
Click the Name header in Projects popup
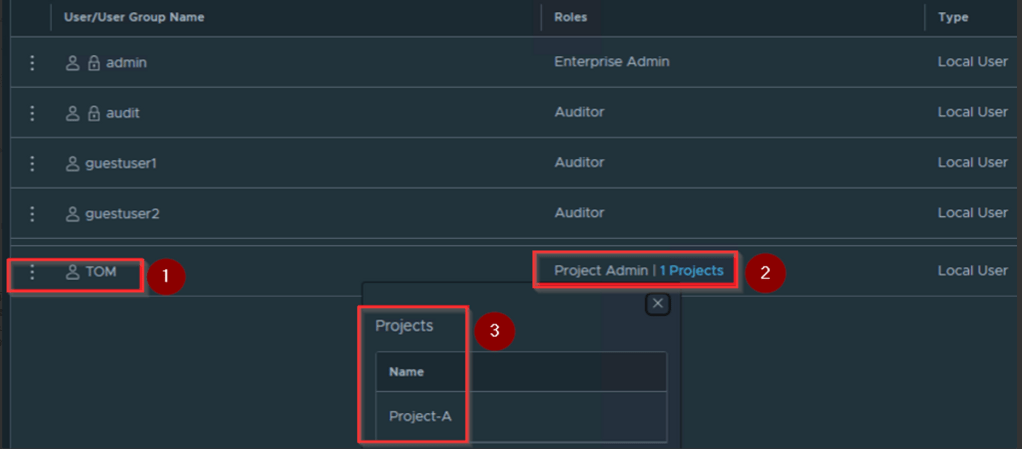406,372
